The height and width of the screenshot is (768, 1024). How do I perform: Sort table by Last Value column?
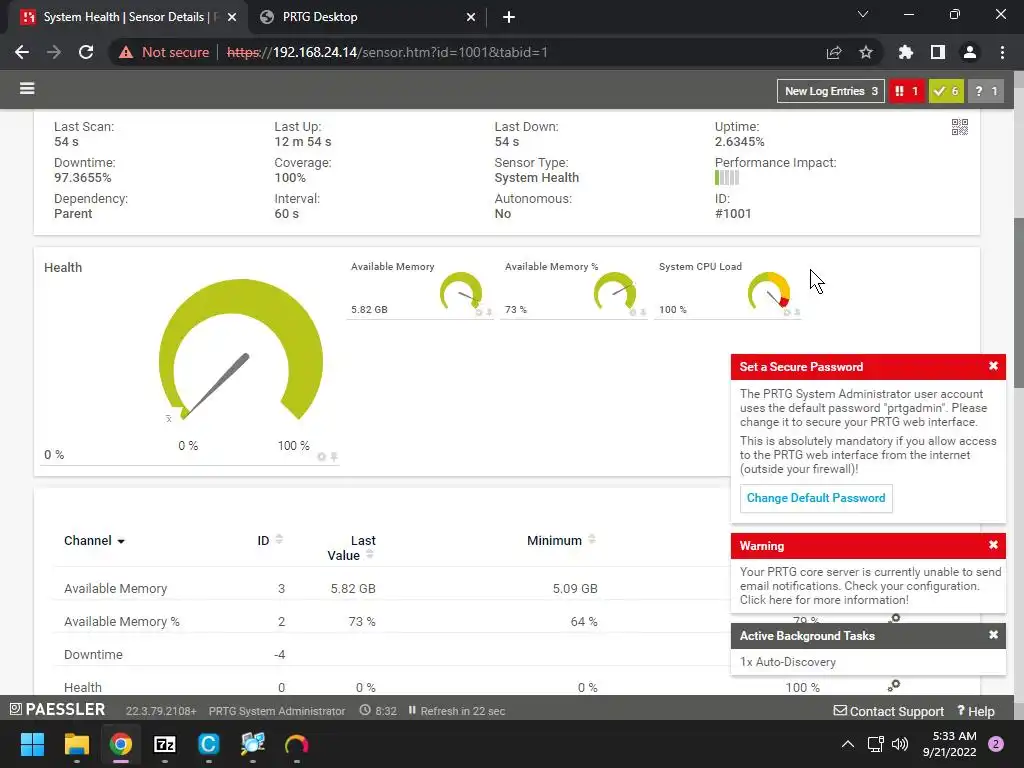tap(351, 548)
